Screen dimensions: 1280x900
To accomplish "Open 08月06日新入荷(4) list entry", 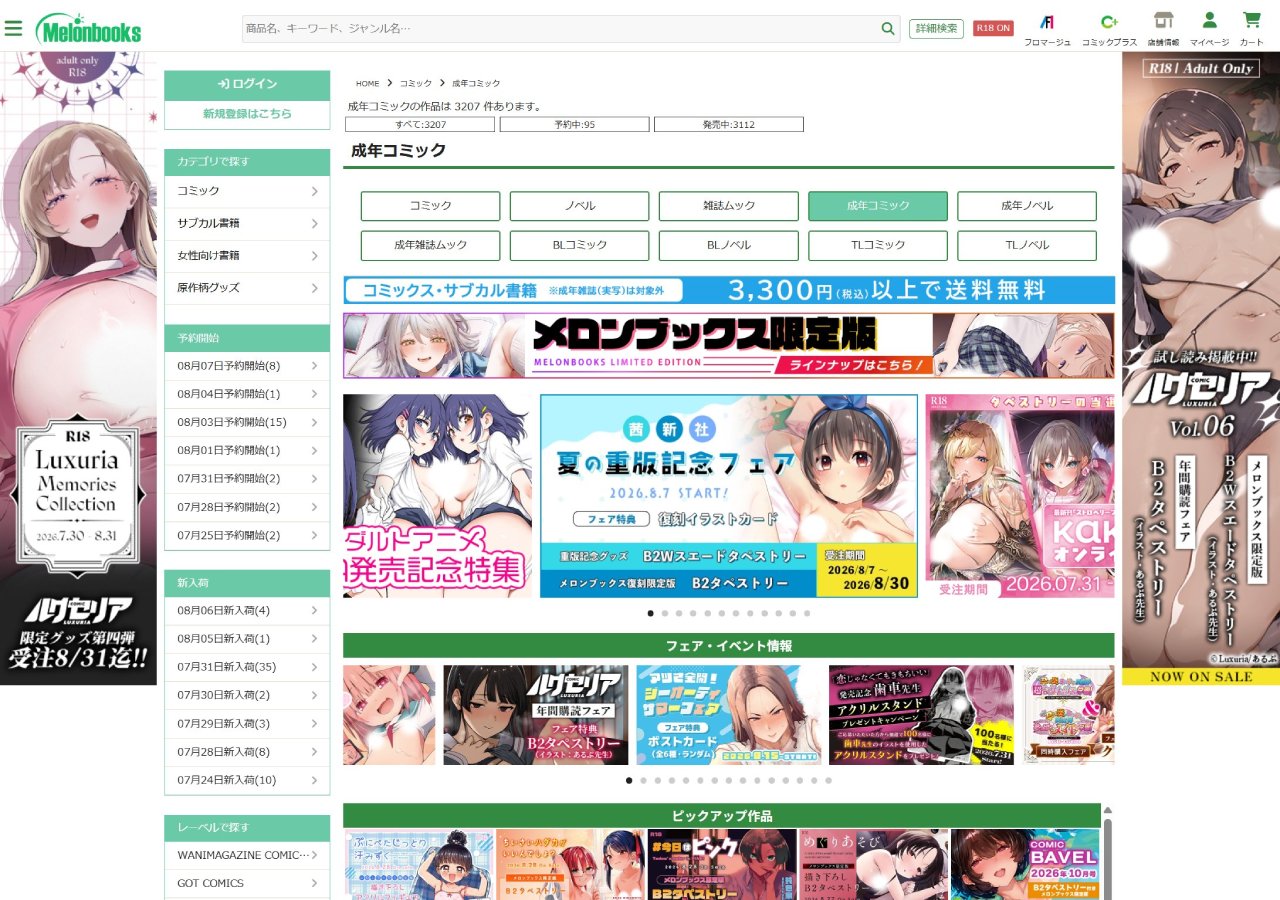I will coord(247,610).
